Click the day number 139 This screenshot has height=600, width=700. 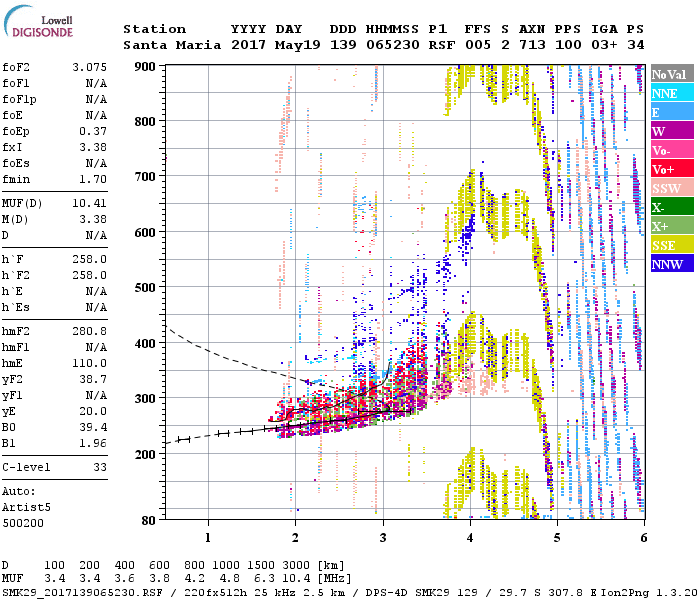[343, 45]
